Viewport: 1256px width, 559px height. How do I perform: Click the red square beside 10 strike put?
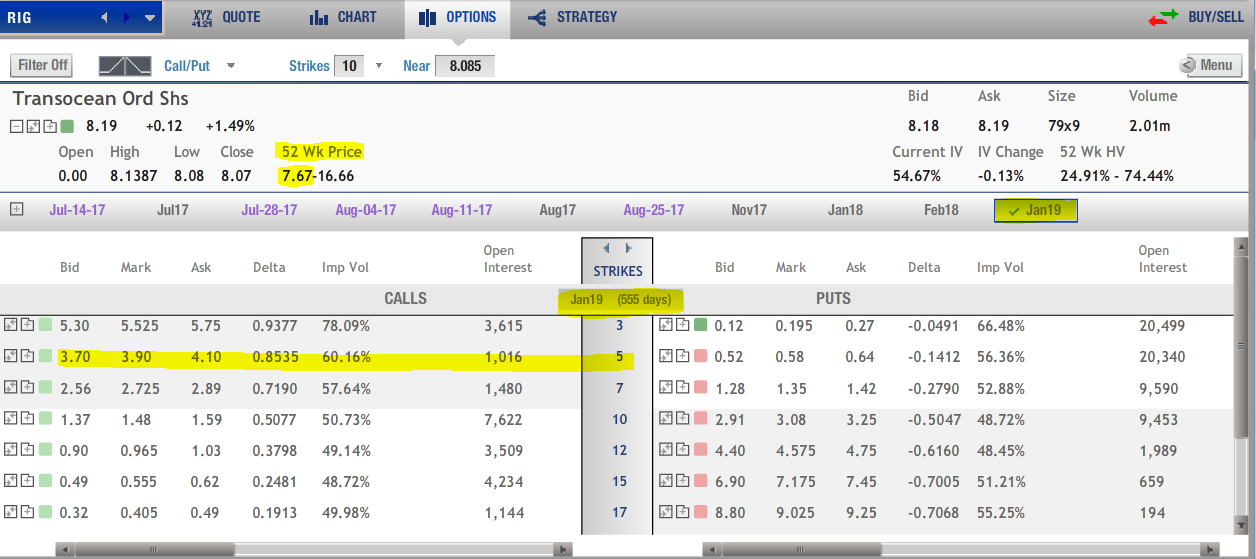tap(700, 419)
